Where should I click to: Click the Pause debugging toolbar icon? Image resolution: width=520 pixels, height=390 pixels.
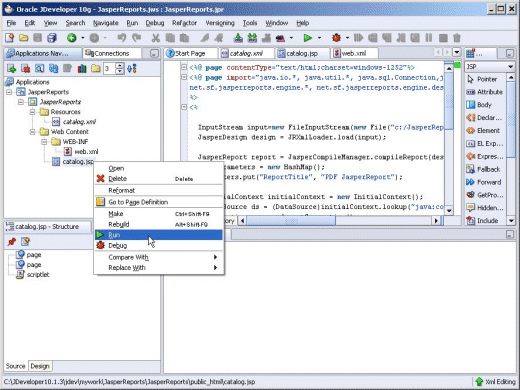[x=429, y=38]
